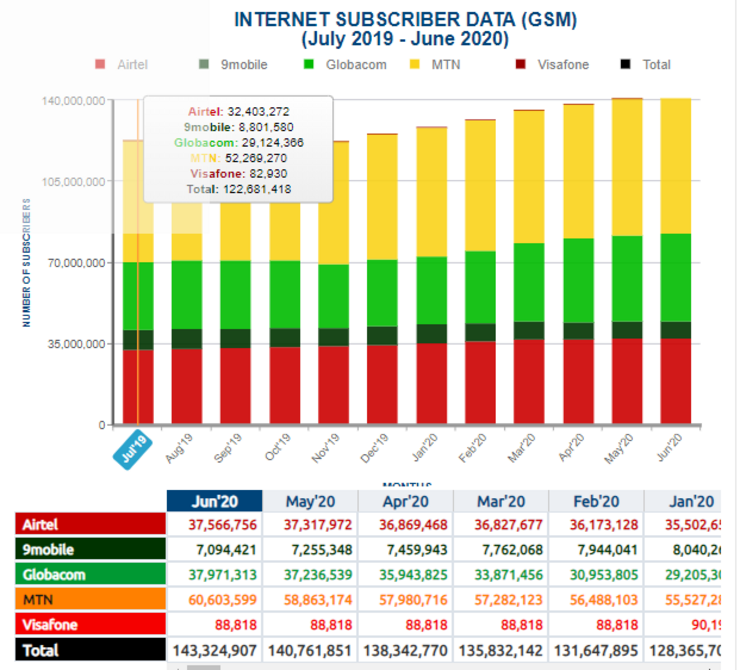
Task: Click the MTN yellow legend swatch
Action: coord(415,64)
